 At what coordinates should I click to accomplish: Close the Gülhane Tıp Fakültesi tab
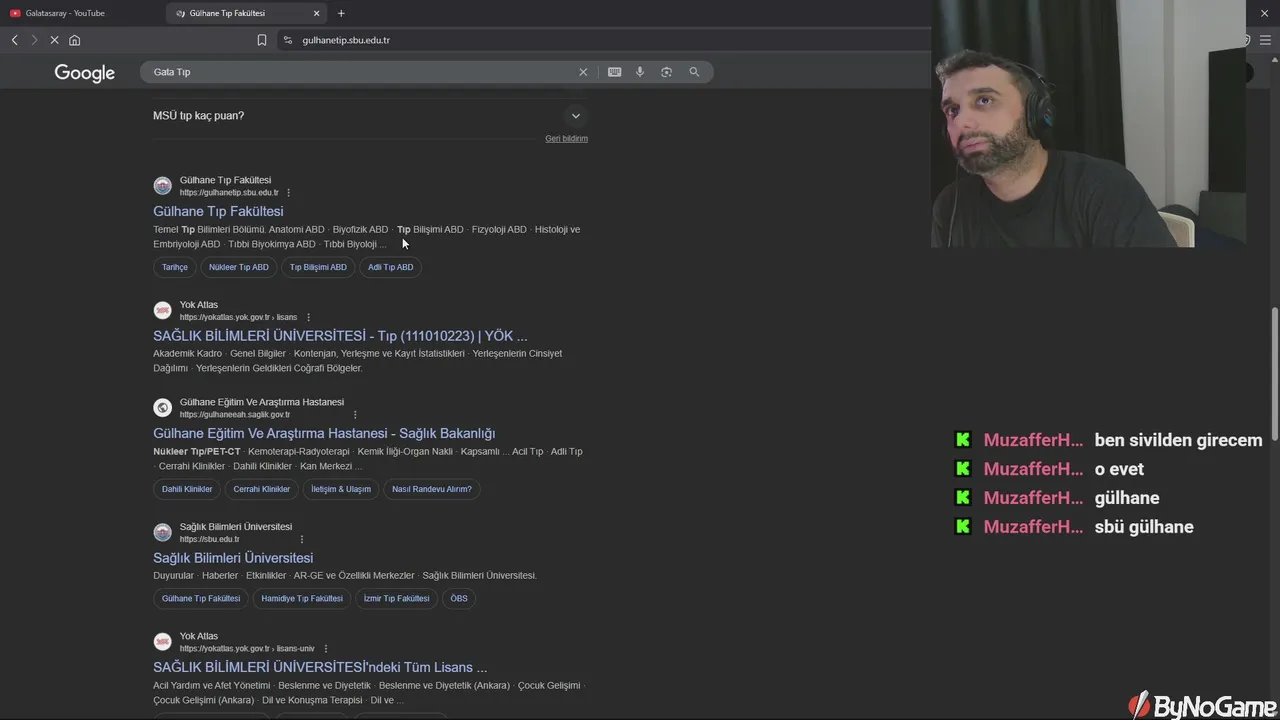[x=317, y=13]
